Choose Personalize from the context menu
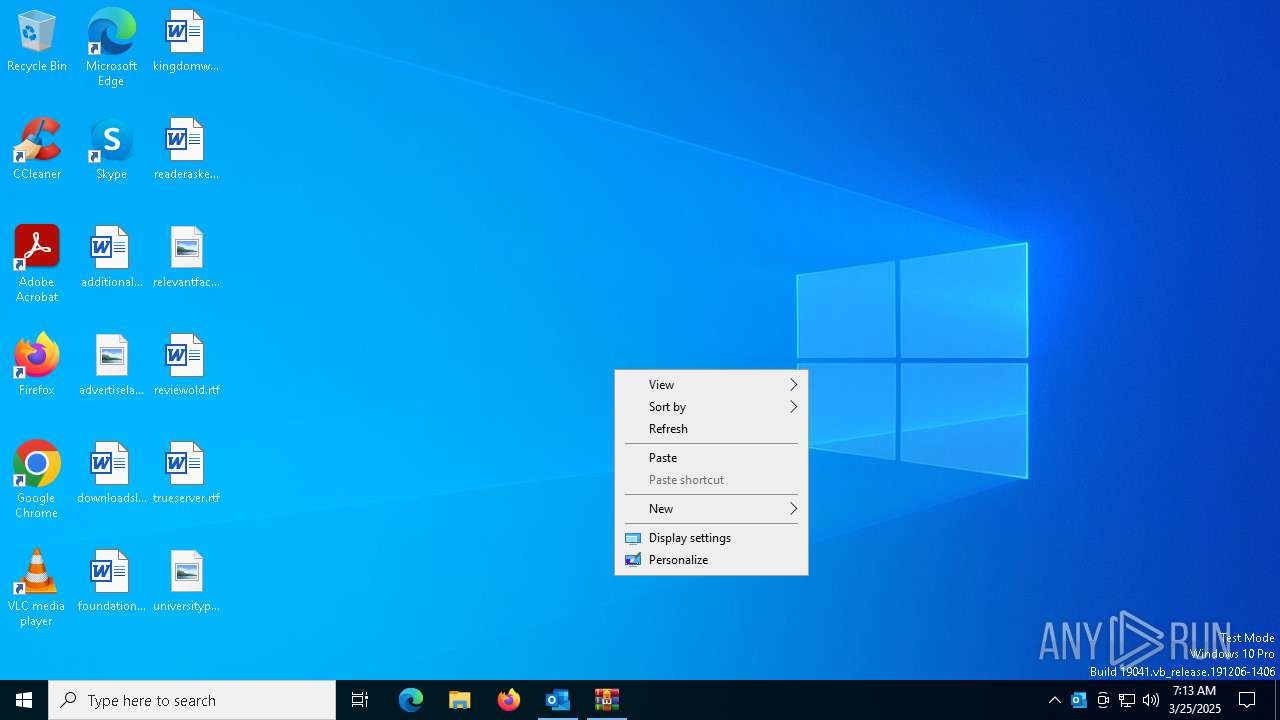1280x720 pixels. pos(711,560)
